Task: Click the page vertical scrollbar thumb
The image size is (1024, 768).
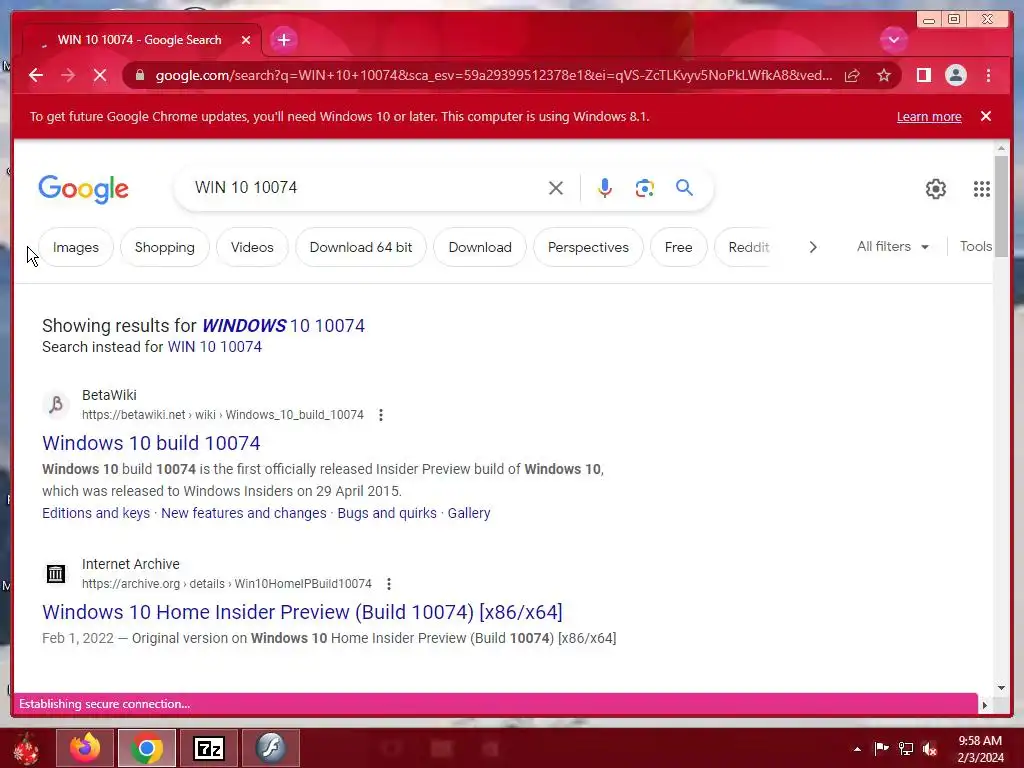Action: tap(1001, 206)
